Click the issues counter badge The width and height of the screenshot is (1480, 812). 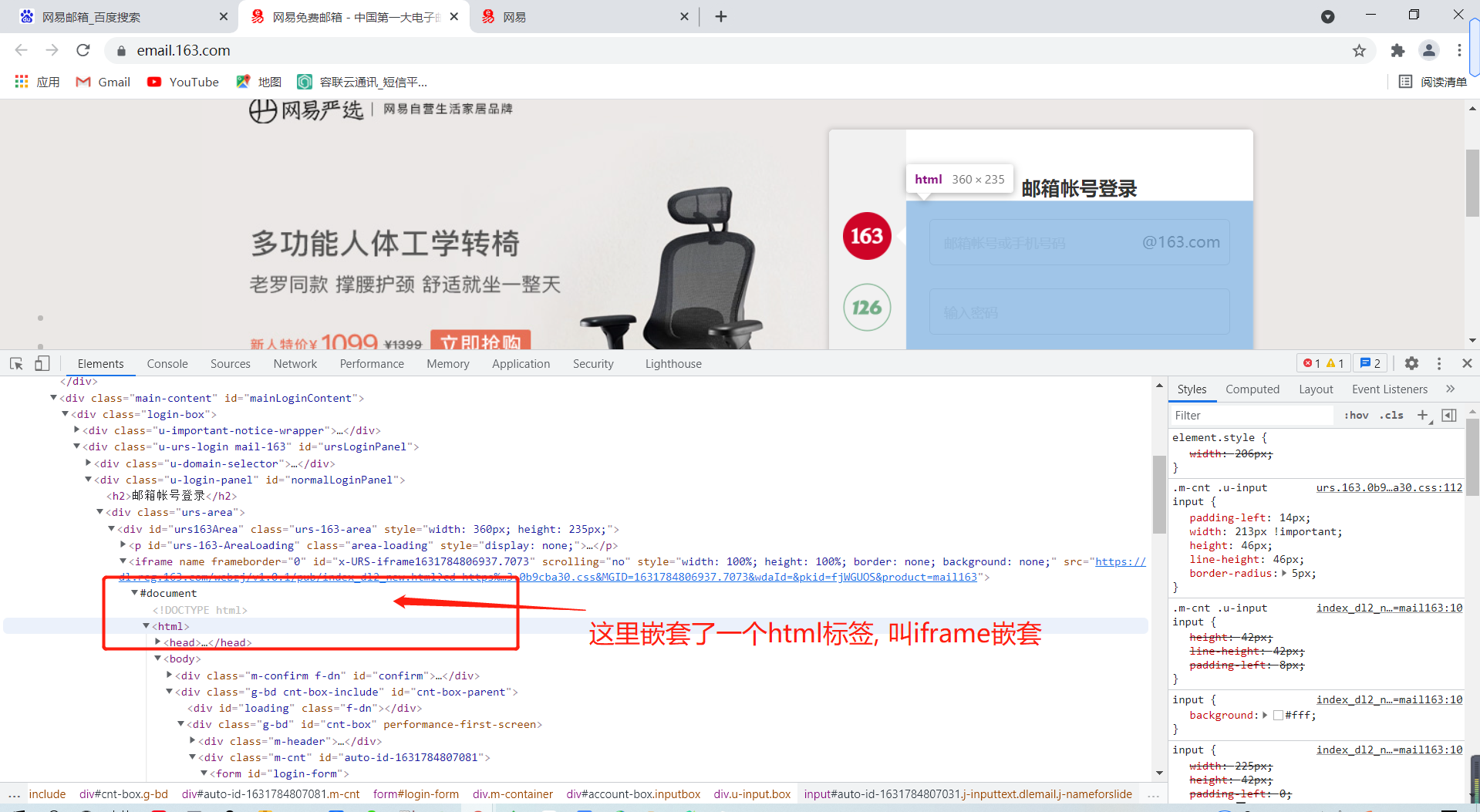click(1370, 363)
